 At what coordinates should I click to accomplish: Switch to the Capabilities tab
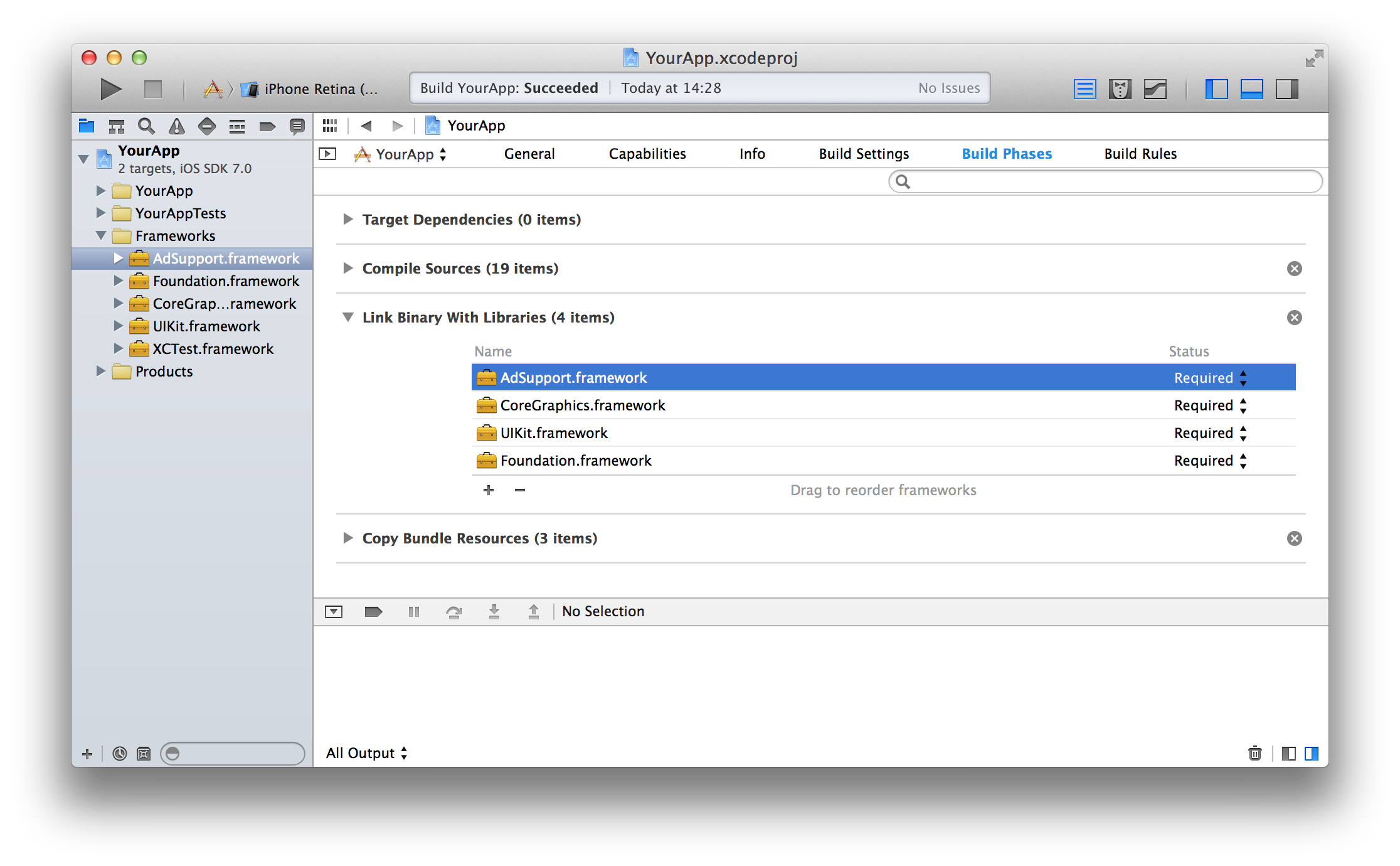click(x=647, y=154)
